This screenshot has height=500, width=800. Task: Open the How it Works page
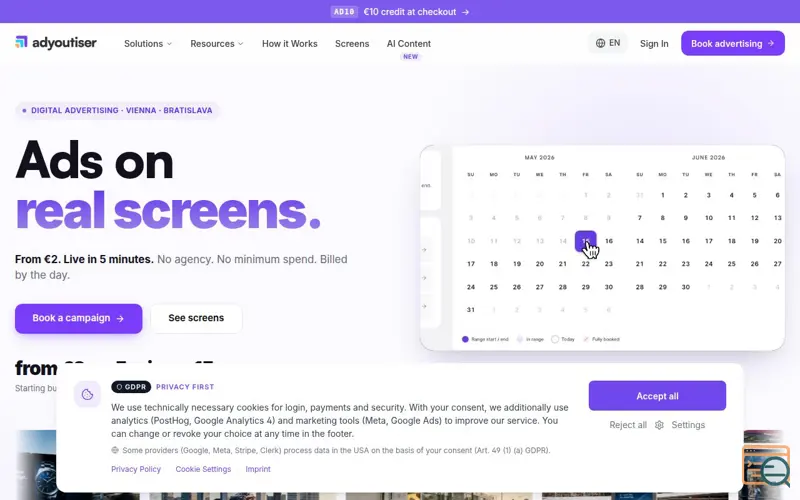pyautogui.click(x=290, y=44)
